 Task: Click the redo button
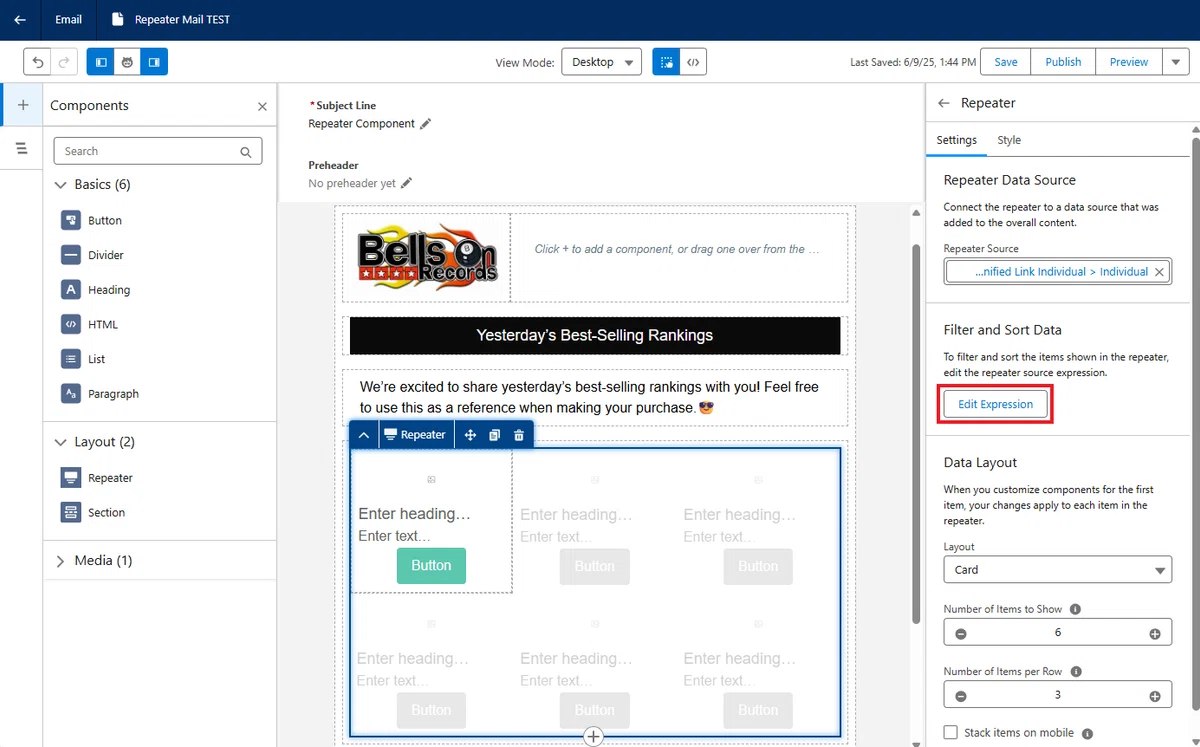tap(64, 62)
